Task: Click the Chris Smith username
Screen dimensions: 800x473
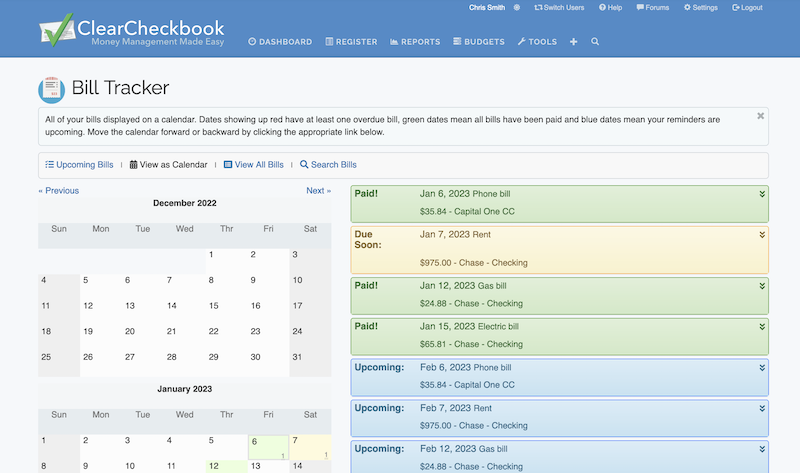Action: click(x=487, y=8)
